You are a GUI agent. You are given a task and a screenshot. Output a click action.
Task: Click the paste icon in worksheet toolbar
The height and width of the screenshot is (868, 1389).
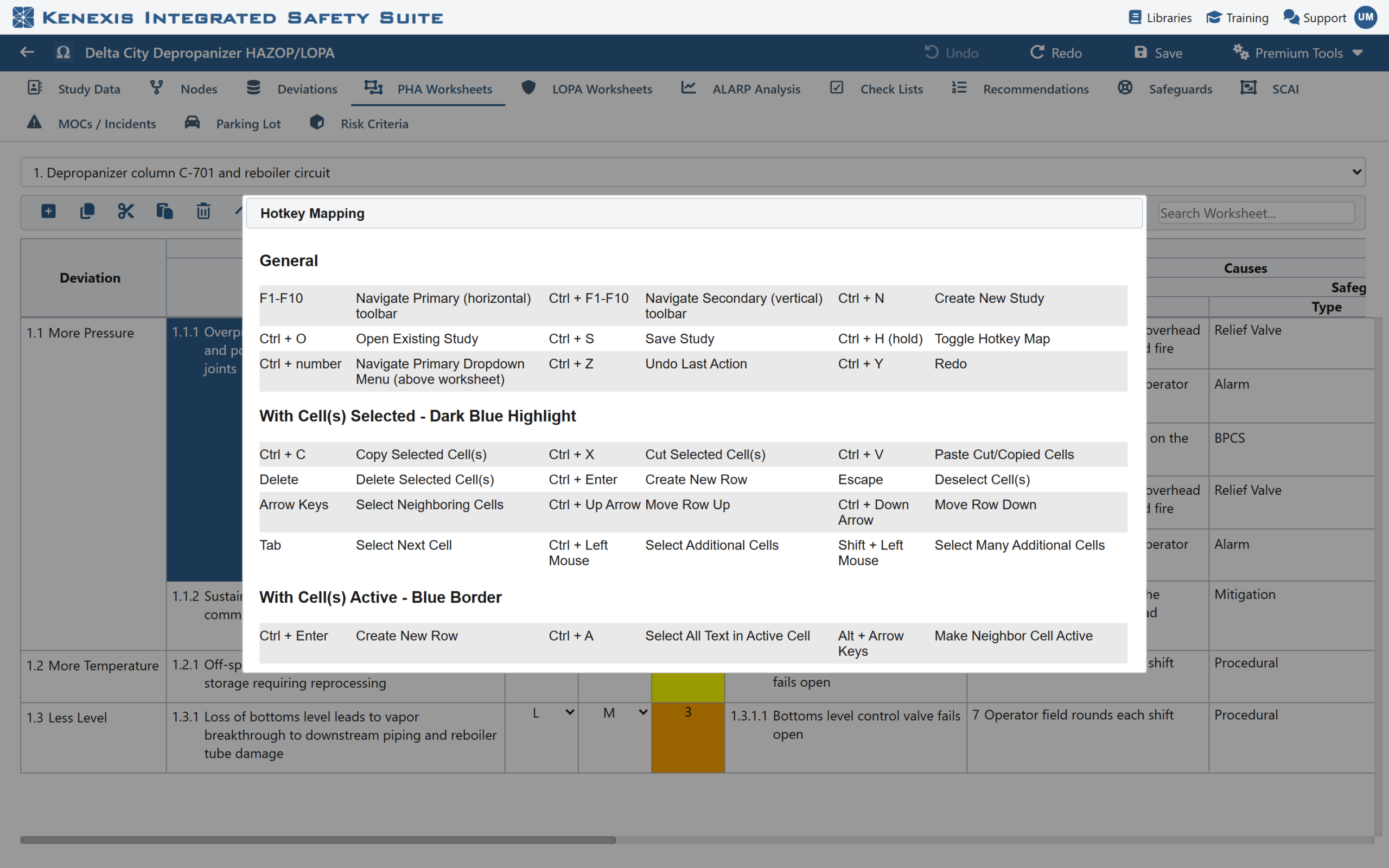(x=165, y=211)
